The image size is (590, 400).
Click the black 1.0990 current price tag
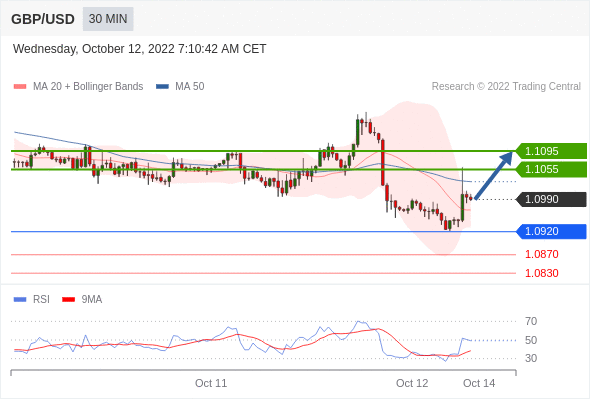551,199
